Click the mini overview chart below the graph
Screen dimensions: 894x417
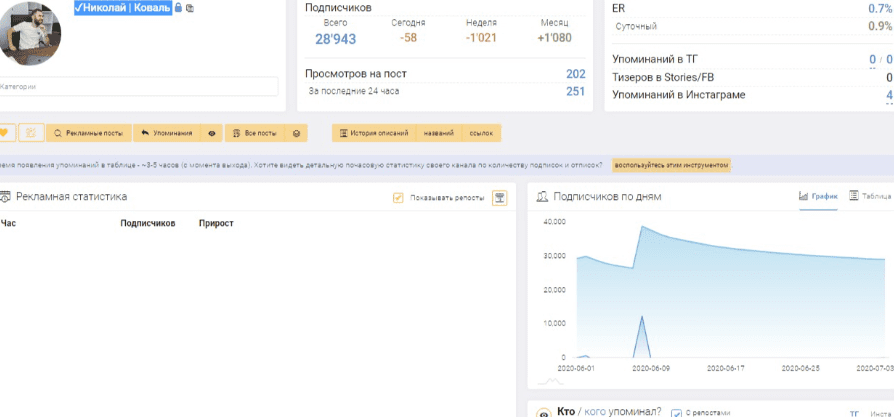point(551,381)
